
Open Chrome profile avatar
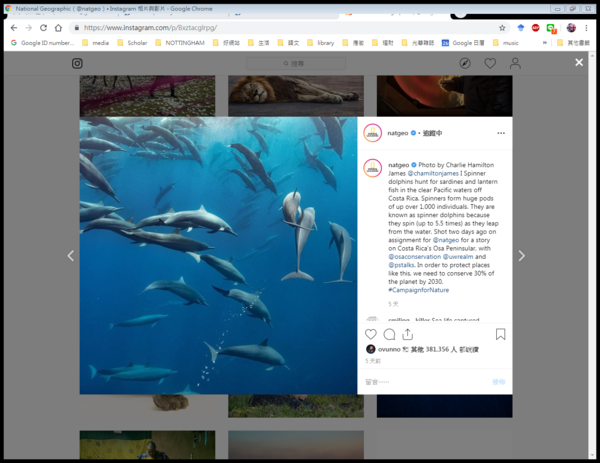[571, 28]
